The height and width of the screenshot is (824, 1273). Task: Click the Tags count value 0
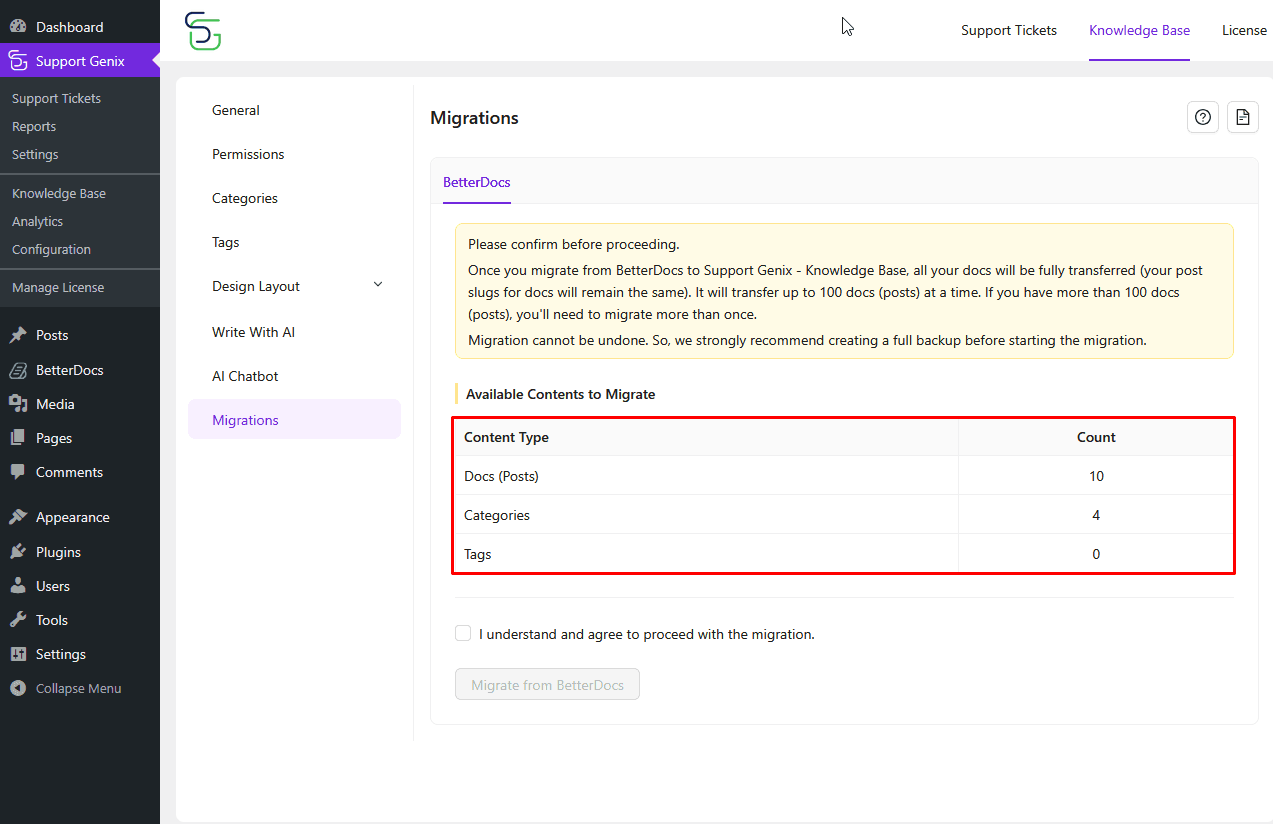coord(1096,554)
